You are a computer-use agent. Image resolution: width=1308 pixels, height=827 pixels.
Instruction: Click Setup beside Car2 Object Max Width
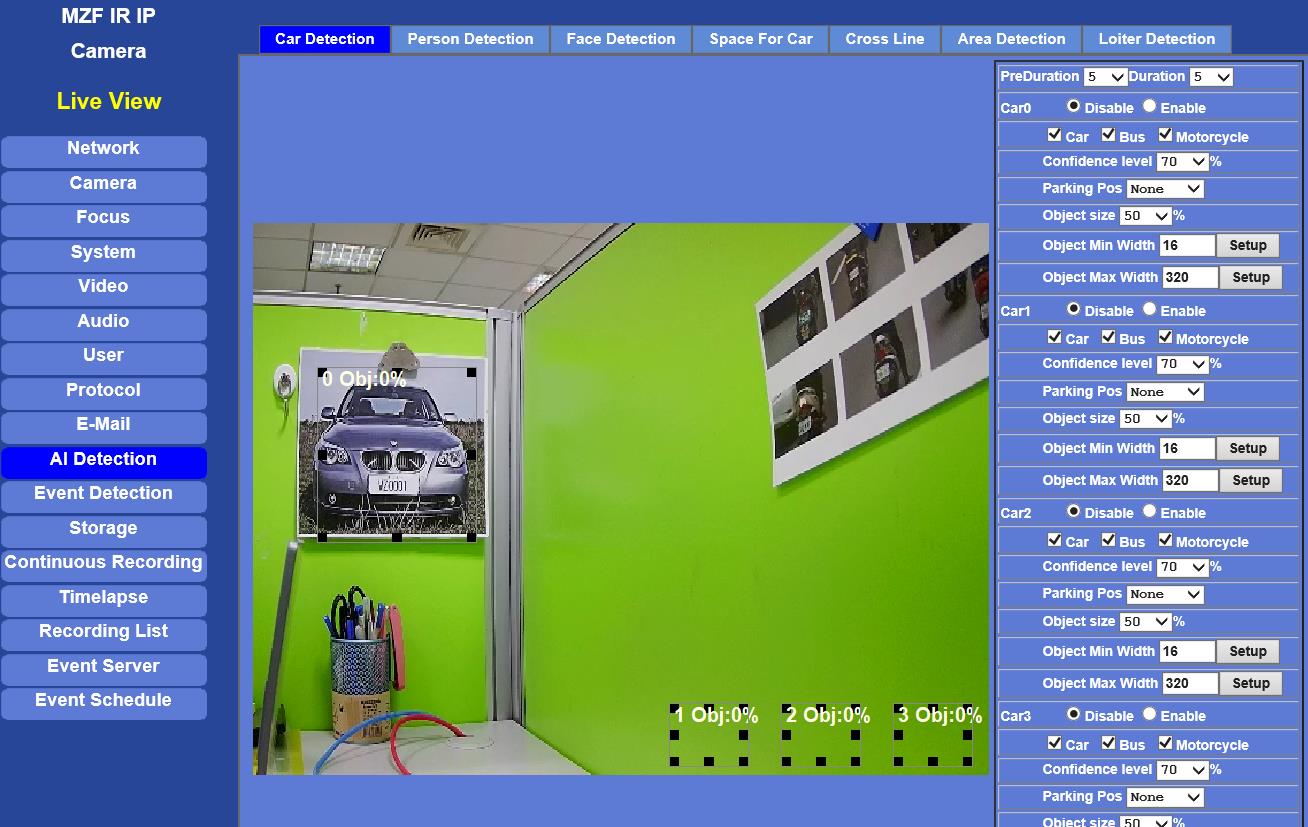1251,683
